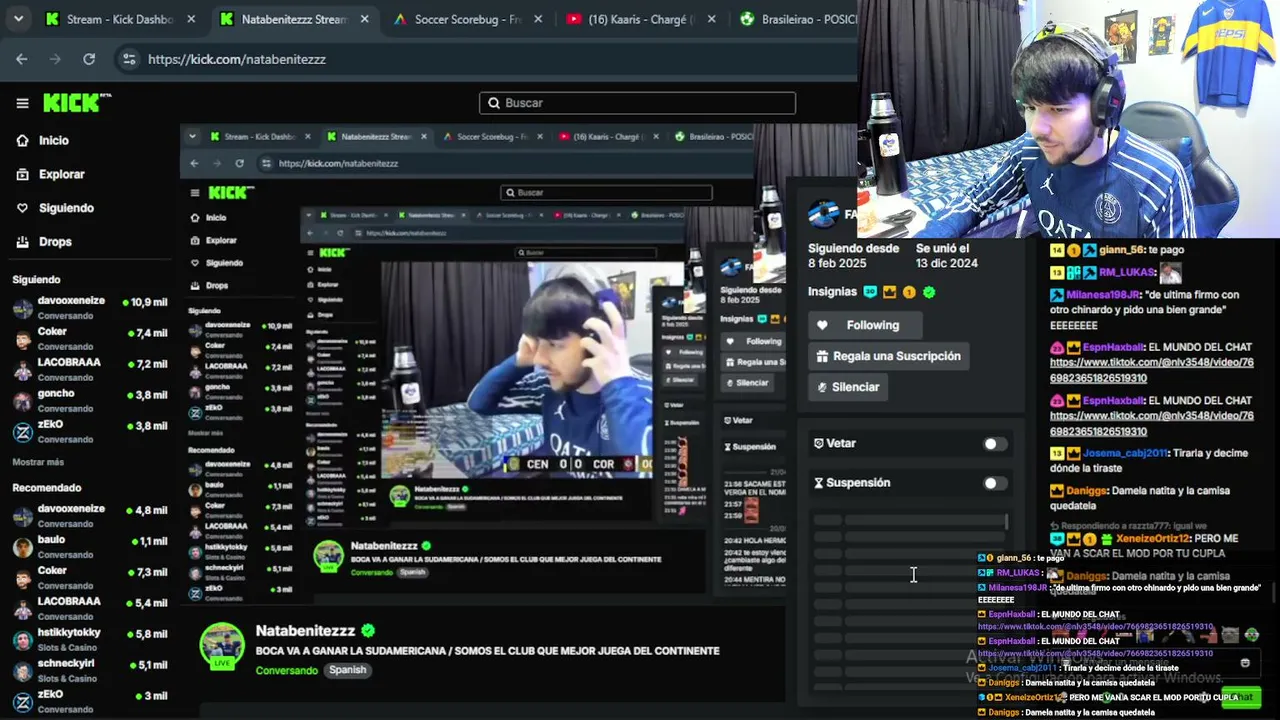Open Explorar in the Kick sidebar
Screen dimensions: 1280x720
click(x=50, y=174)
